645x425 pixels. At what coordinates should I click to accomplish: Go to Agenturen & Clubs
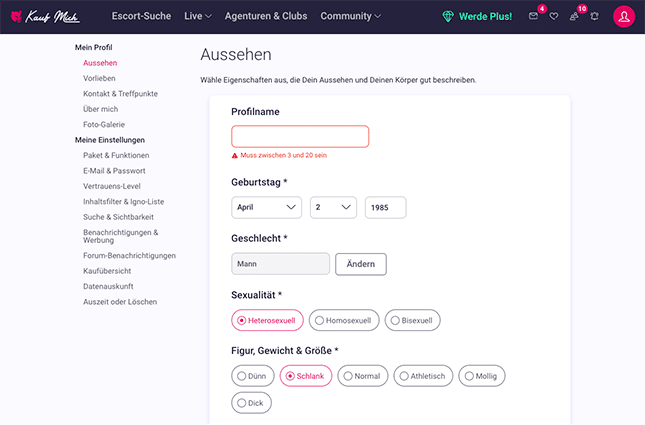pos(265,17)
